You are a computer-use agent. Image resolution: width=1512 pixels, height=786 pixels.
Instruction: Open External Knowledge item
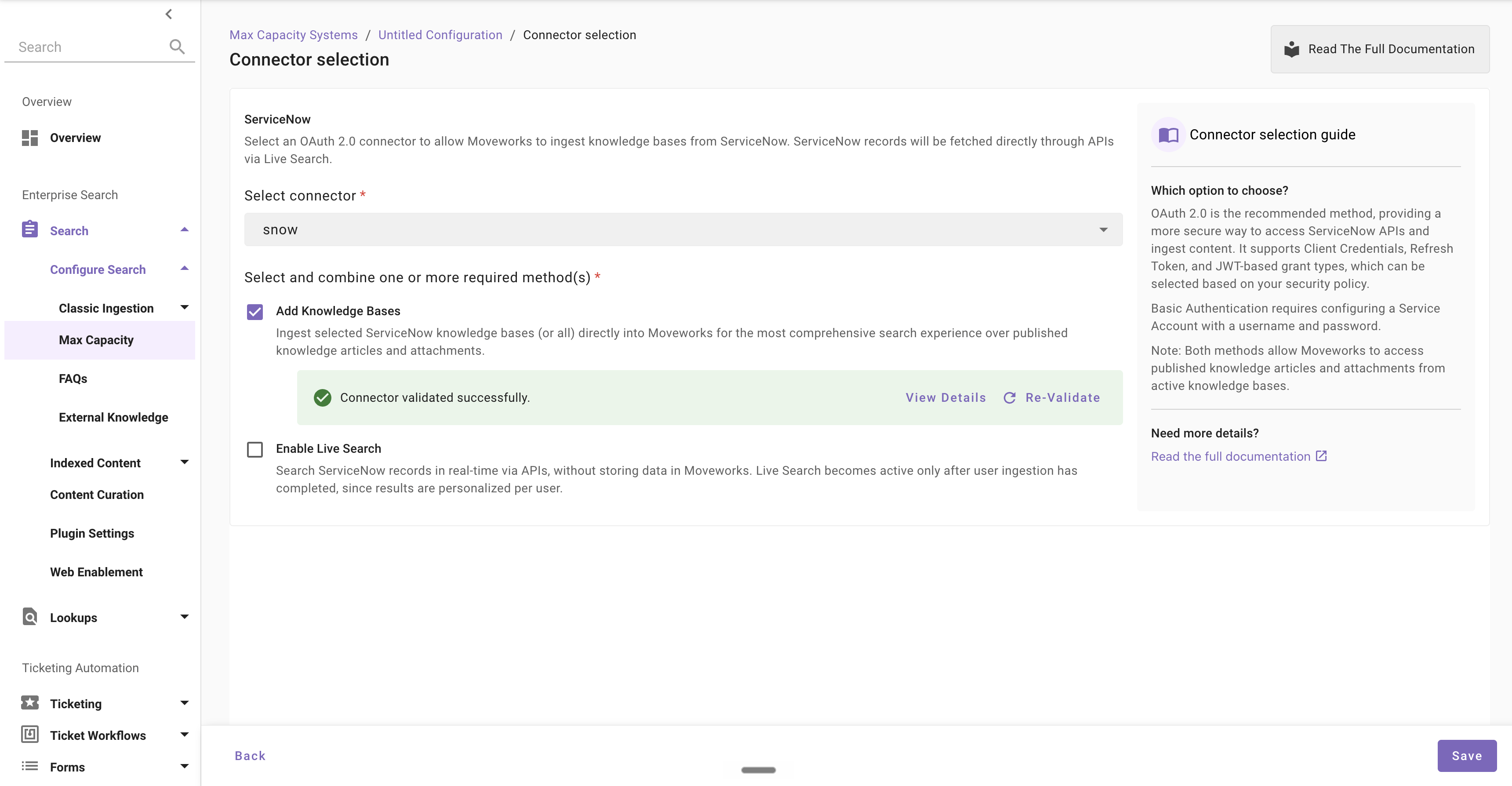(x=113, y=417)
